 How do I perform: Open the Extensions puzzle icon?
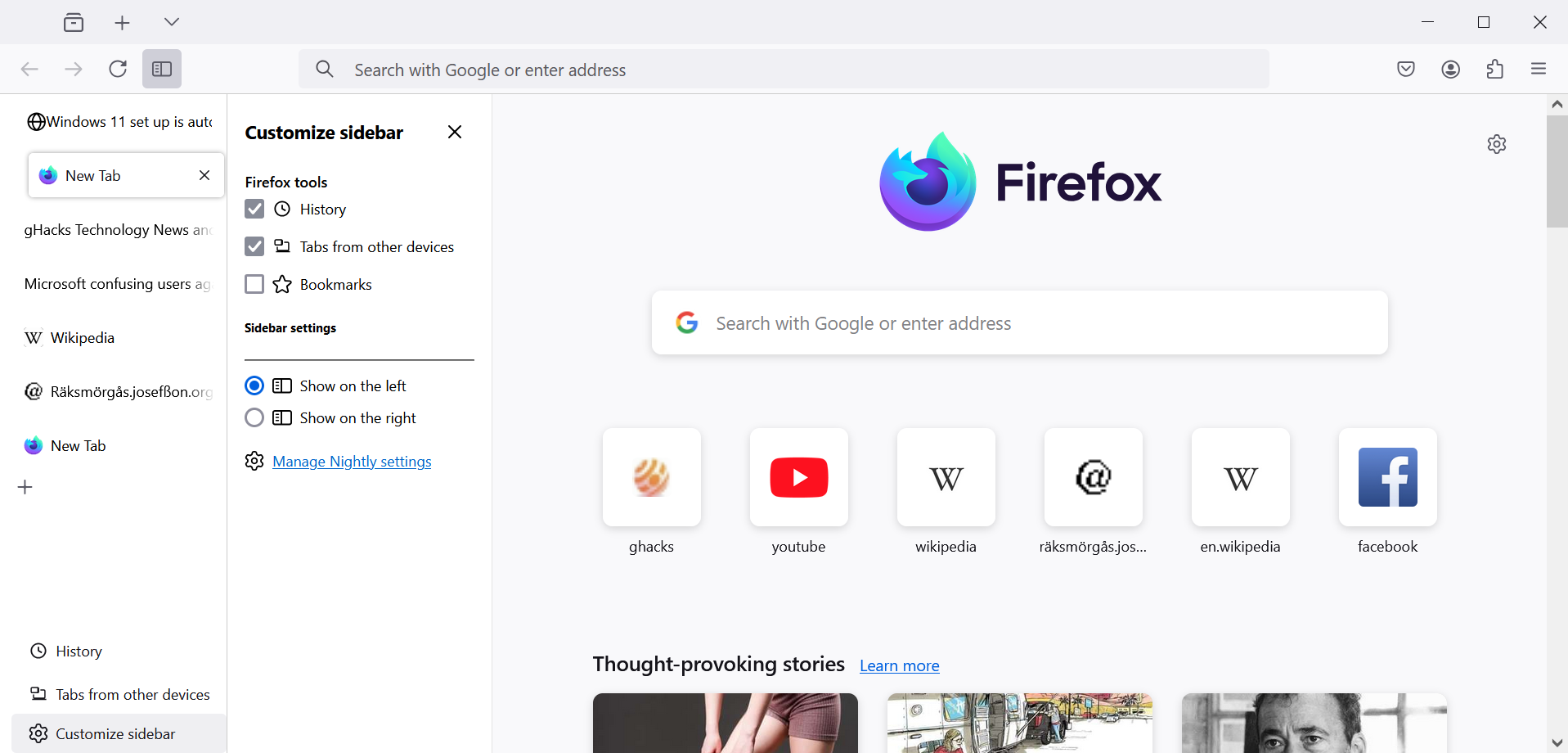[1495, 69]
